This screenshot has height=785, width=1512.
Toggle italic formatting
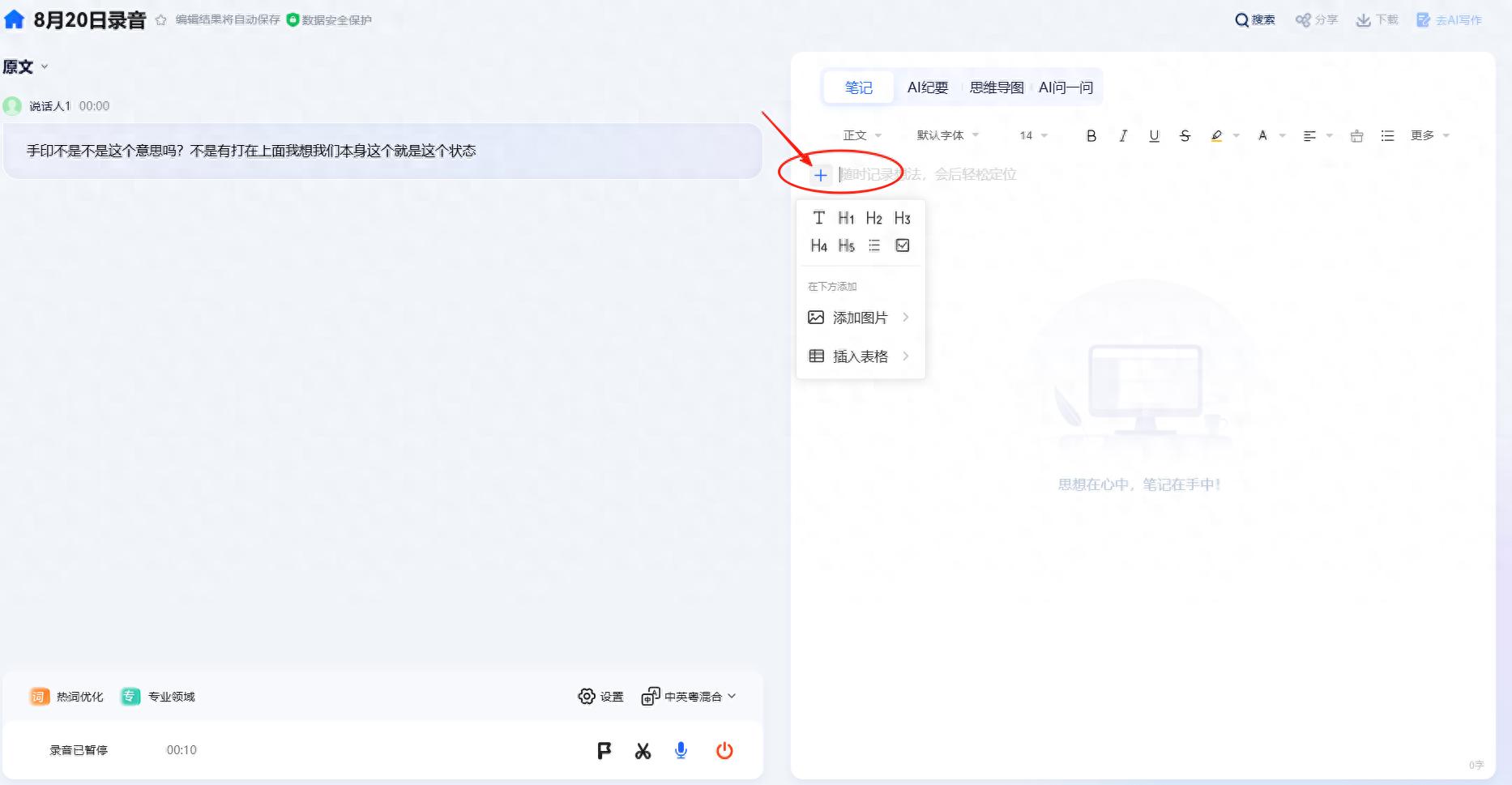click(x=1123, y=136)
